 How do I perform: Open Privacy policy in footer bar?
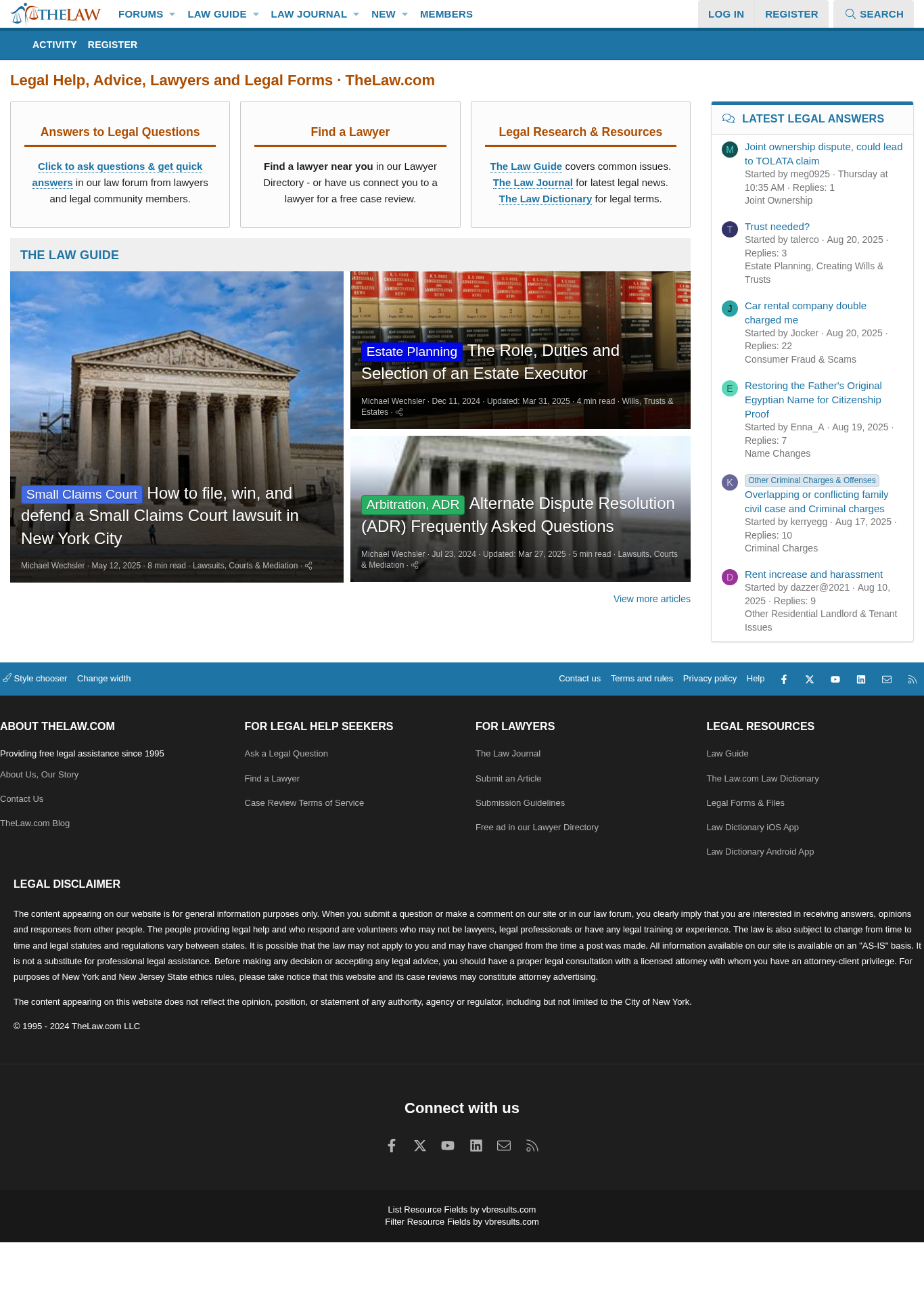(x=710, y=679)
